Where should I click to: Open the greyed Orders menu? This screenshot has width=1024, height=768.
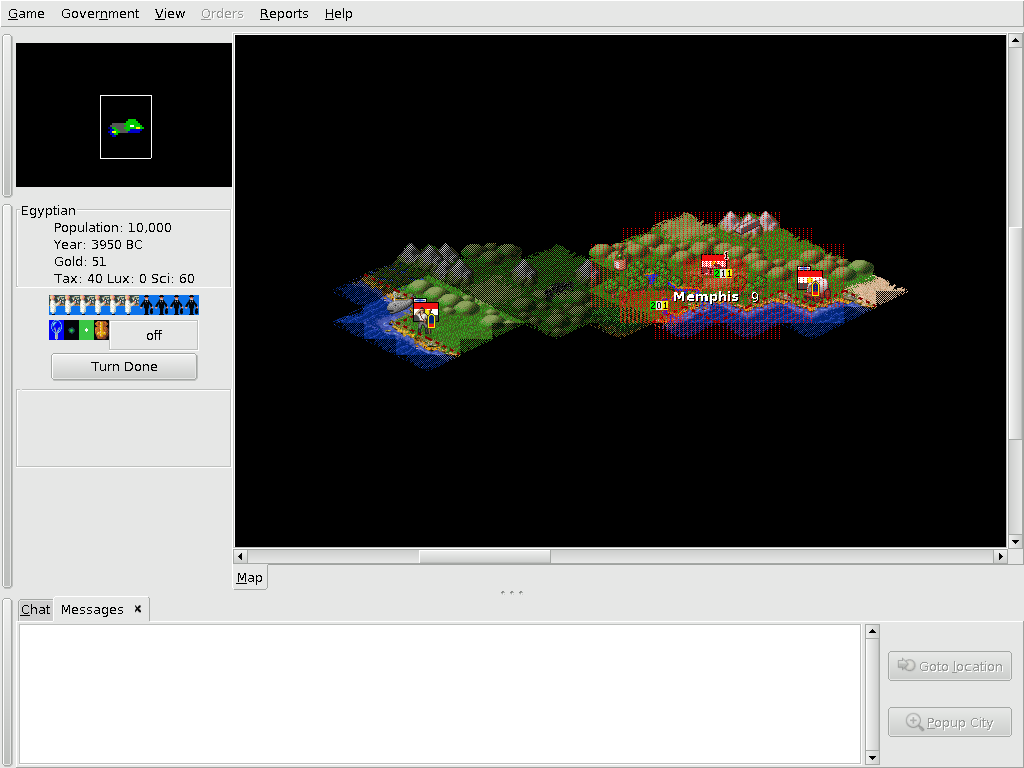pos(222,13)
